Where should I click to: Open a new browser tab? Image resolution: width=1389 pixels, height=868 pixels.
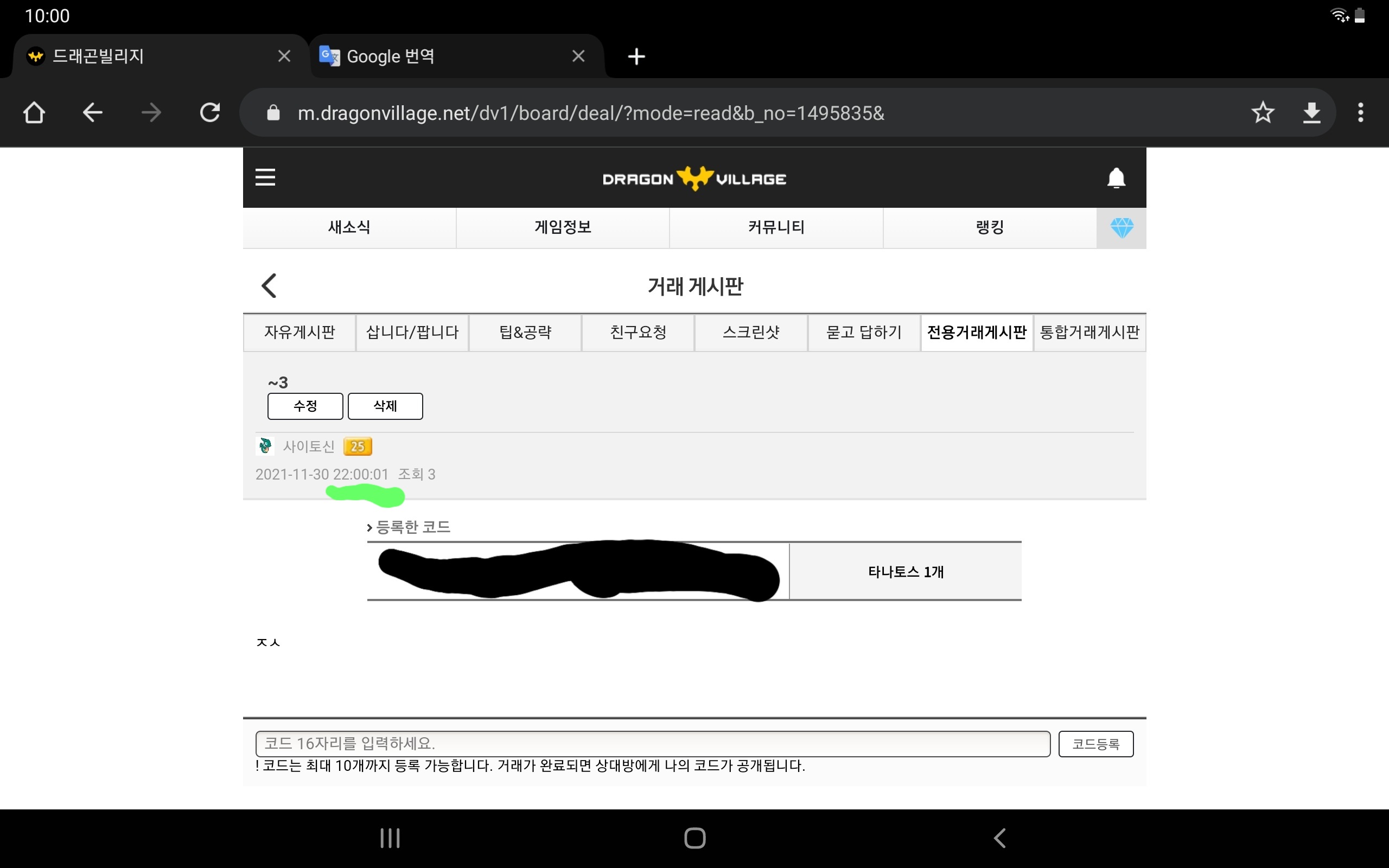(x=636, y=56)
